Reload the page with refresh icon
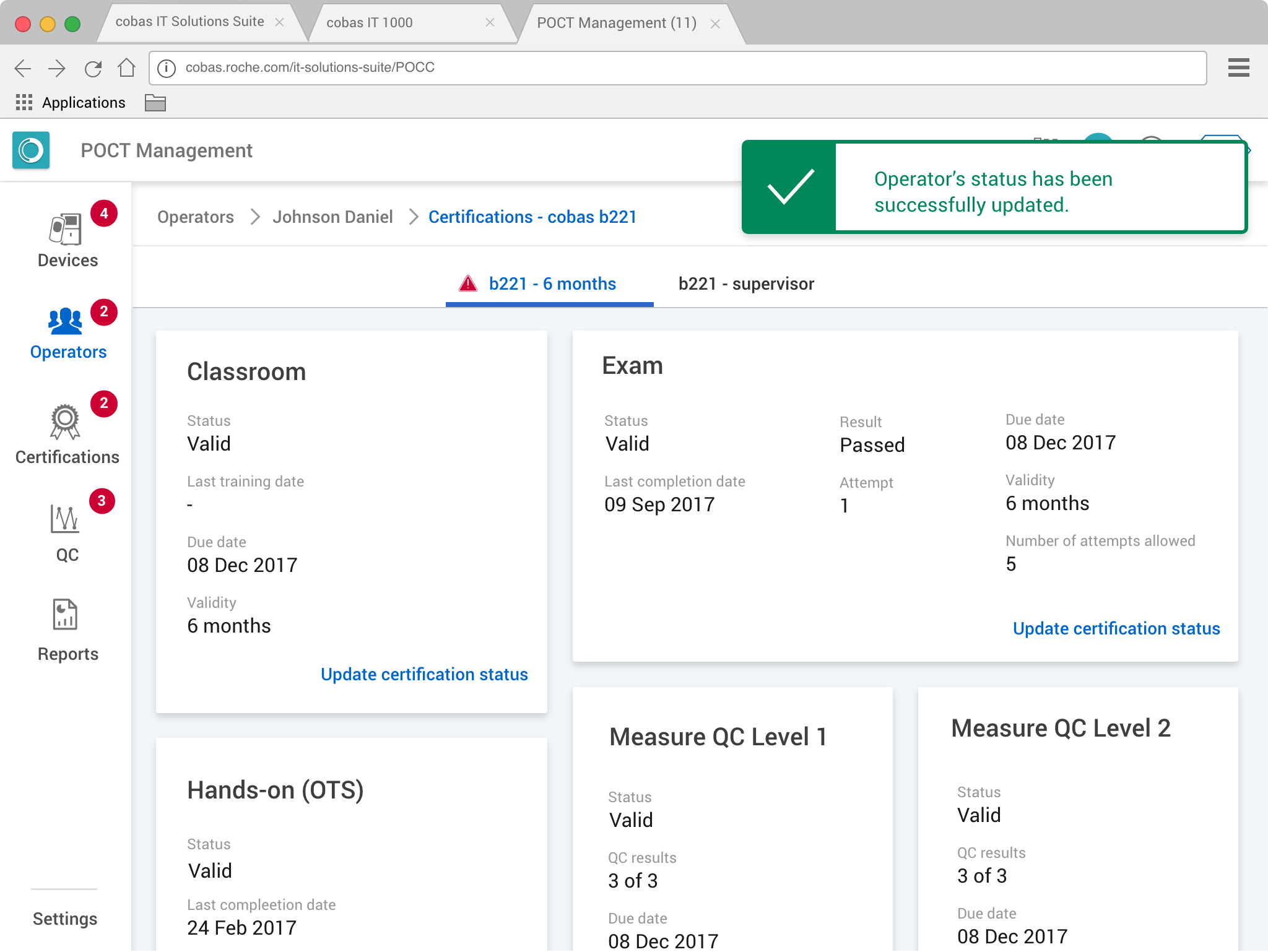The height and width of the screenshot is (952, 1268). [93, 68]
